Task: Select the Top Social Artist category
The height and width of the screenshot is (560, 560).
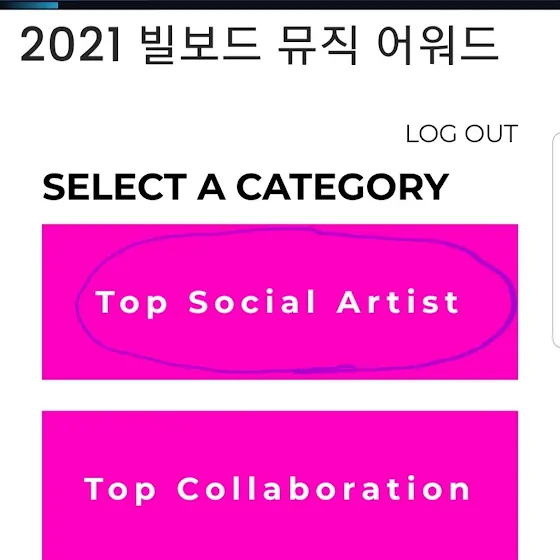Action: [280, 302]
